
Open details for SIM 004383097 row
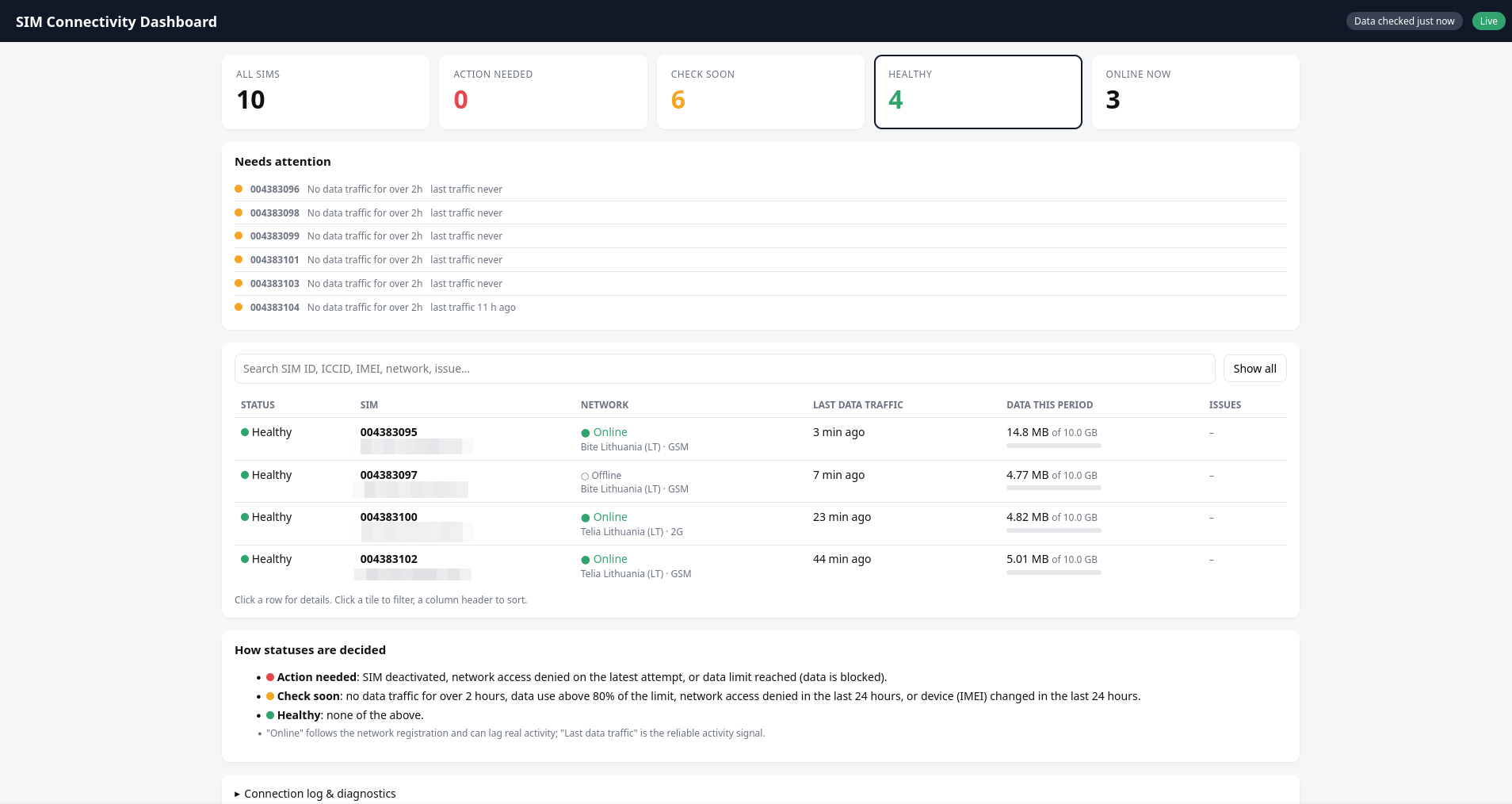[x=761, y=481]
